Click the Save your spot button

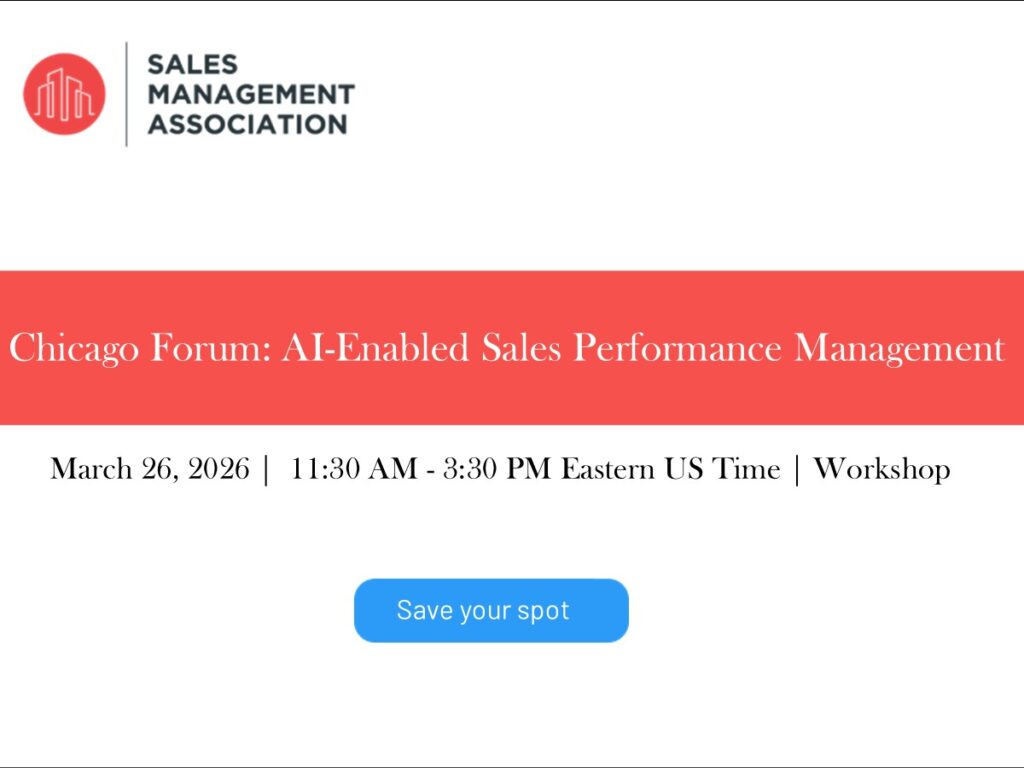491,610
